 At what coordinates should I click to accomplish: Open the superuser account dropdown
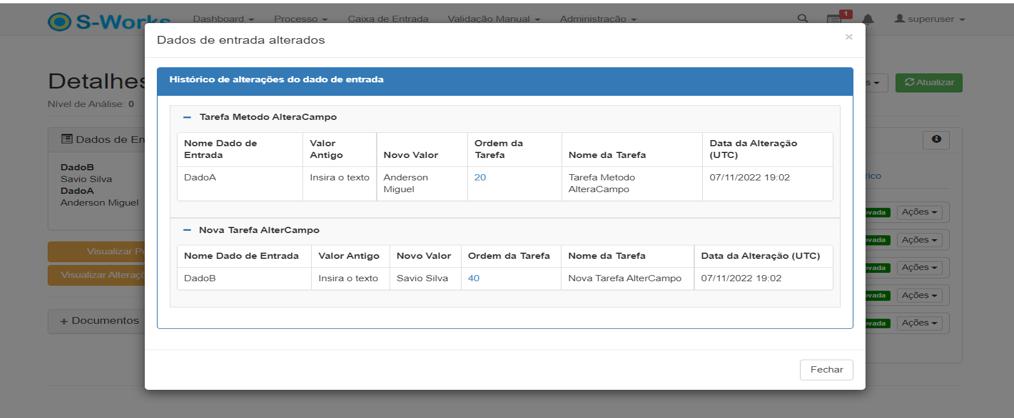tap(929, 19)
